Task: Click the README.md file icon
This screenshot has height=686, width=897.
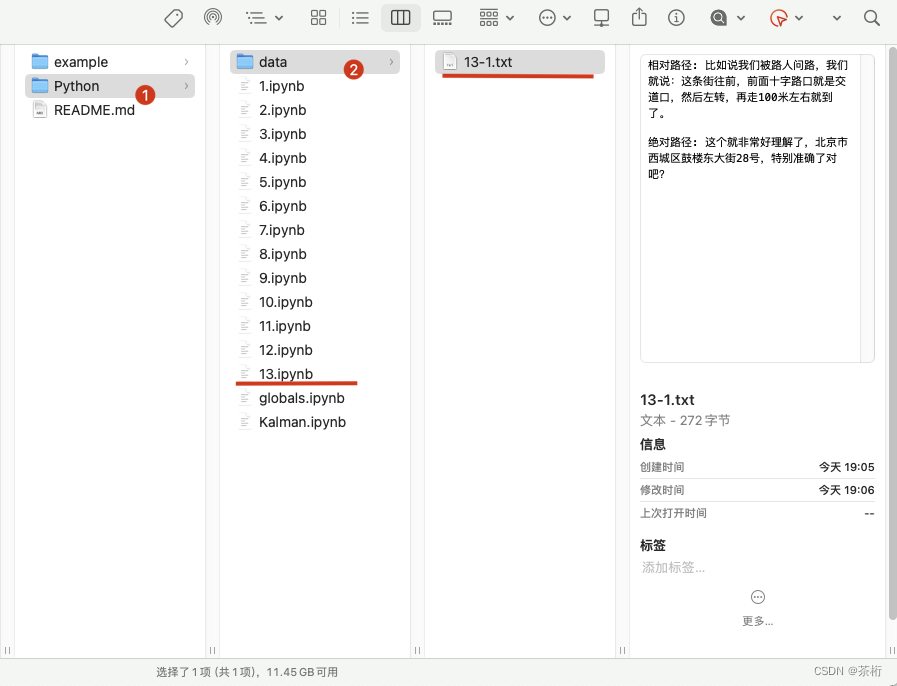Action: [39, 110]
